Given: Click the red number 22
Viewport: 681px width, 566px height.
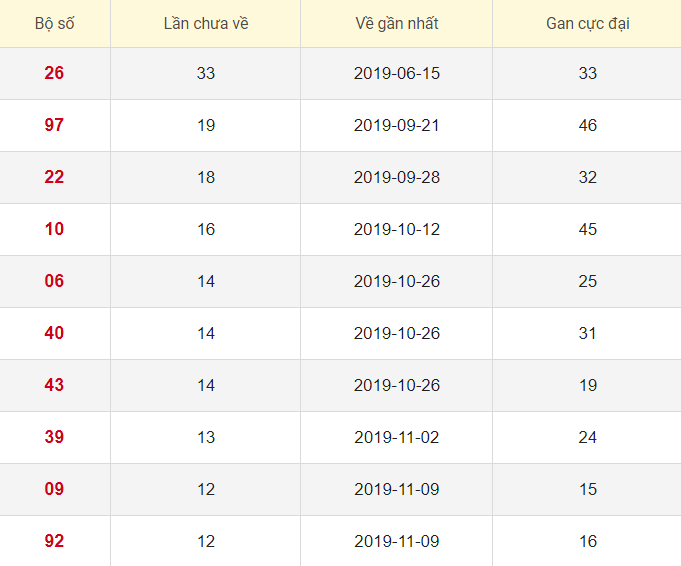Looking at the screenshot, I should coord(54,177).
